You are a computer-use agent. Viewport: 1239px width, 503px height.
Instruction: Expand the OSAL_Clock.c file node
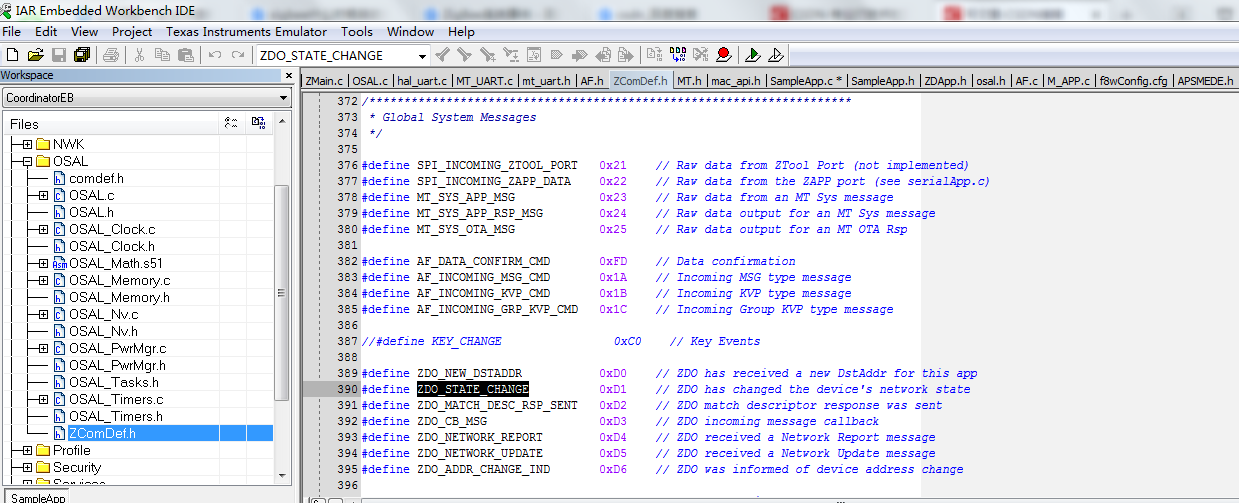(x=44, y=229)
